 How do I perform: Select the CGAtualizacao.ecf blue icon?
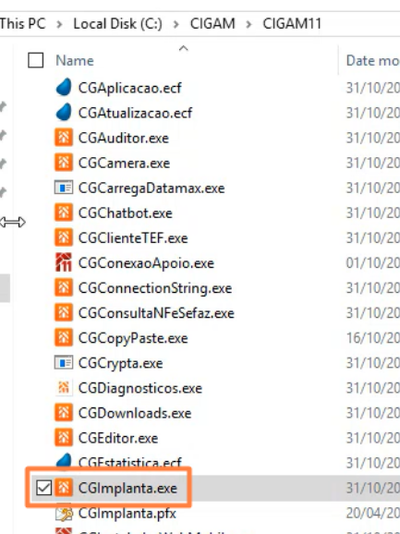point(64,112)
